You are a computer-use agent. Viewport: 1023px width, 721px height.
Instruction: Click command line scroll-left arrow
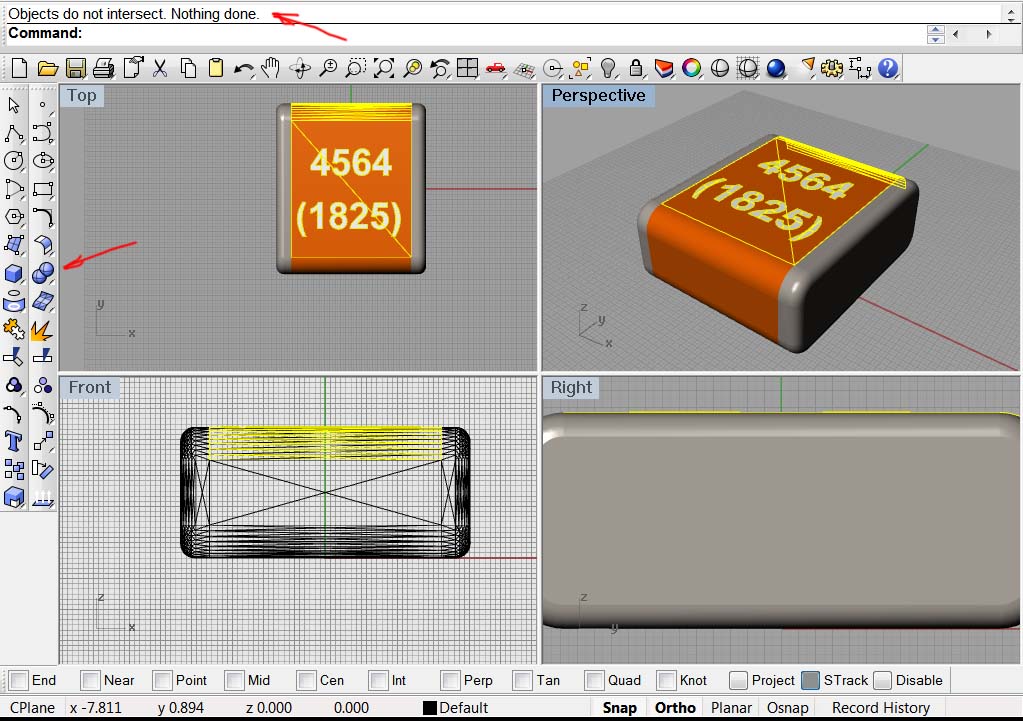coord(956,34)
